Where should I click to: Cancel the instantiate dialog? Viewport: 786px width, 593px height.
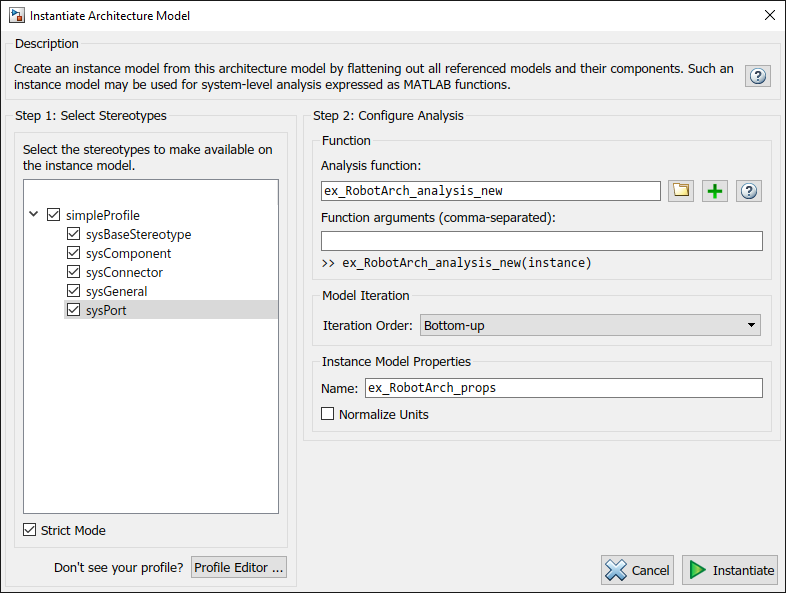(x=637, y=570)
